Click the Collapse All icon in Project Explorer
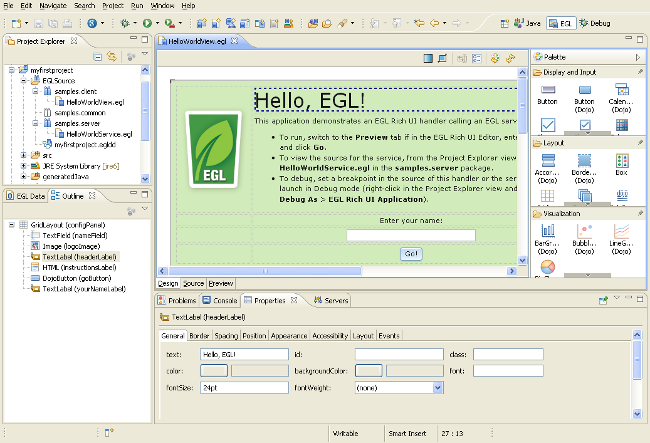 [x=98, y=57]
